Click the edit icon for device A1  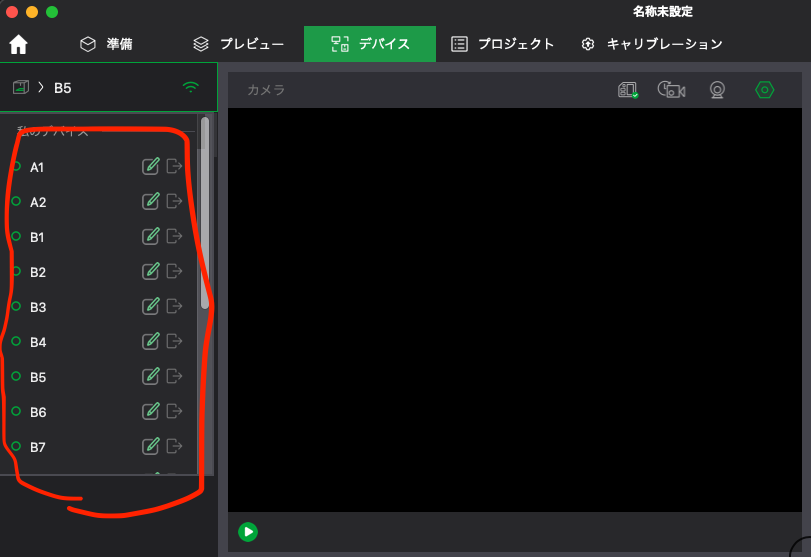pyautogui.click(x=151, y=167)
